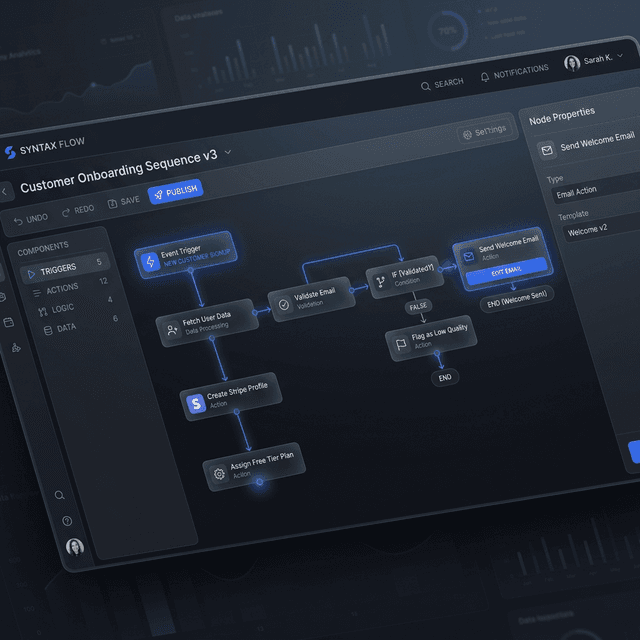640x640 pixels.
Task: Select the Create Stripe Profile node
Action: (231, 396)
